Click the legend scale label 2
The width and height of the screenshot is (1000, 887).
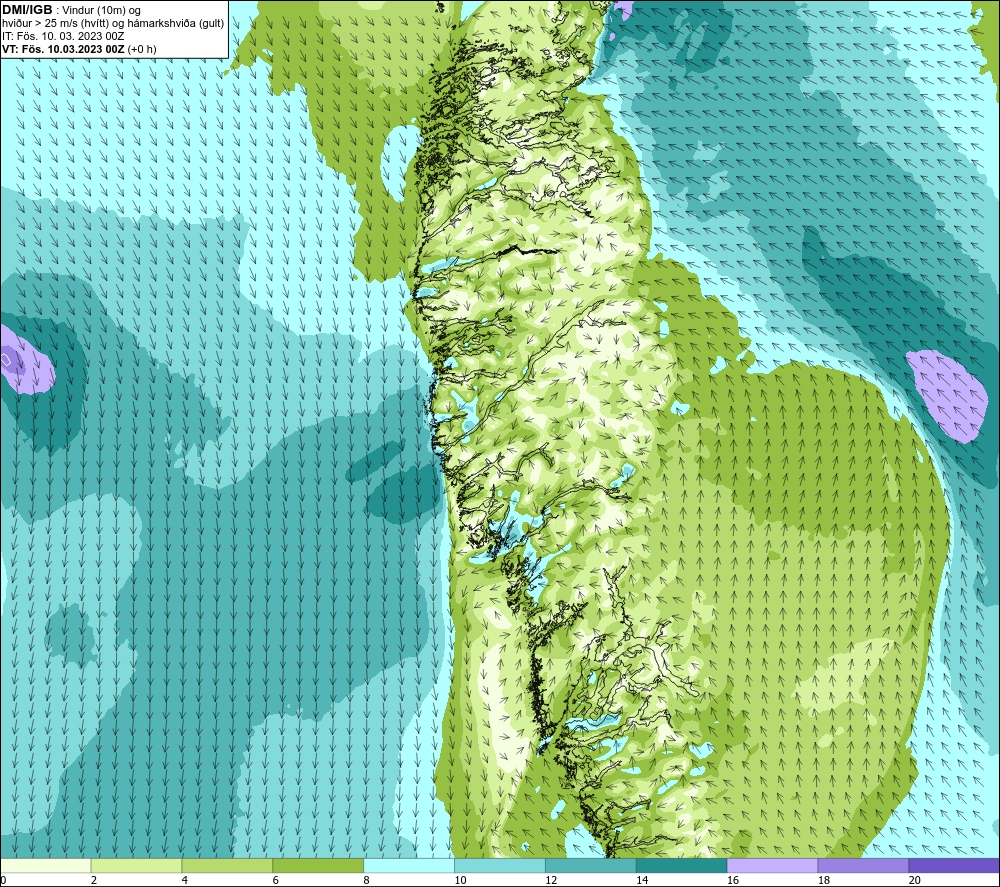pyautogui.click(x=94, y=881)
